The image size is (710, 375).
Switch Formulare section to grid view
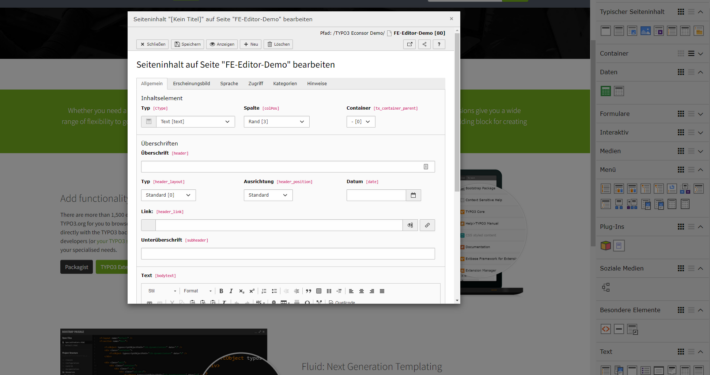(x=681, y=114)
